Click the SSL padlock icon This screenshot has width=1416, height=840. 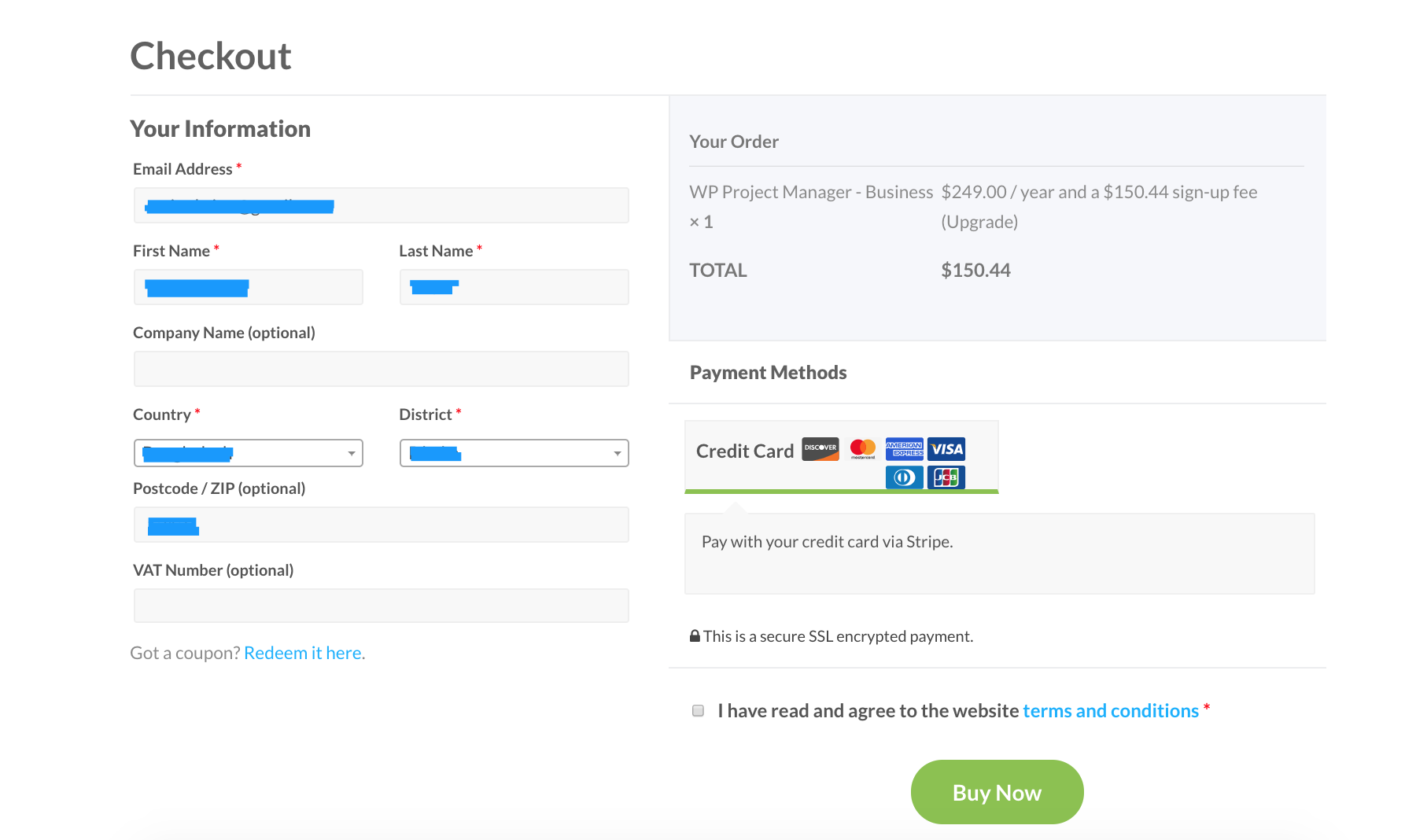(x=695, y=636)
